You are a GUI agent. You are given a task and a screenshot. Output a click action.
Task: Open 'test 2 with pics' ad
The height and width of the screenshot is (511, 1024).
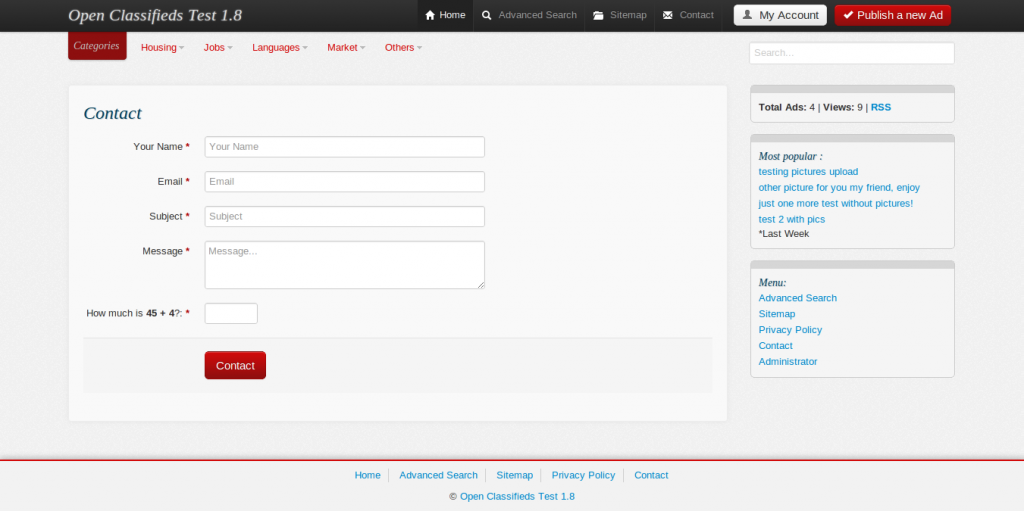click(792, 220)
